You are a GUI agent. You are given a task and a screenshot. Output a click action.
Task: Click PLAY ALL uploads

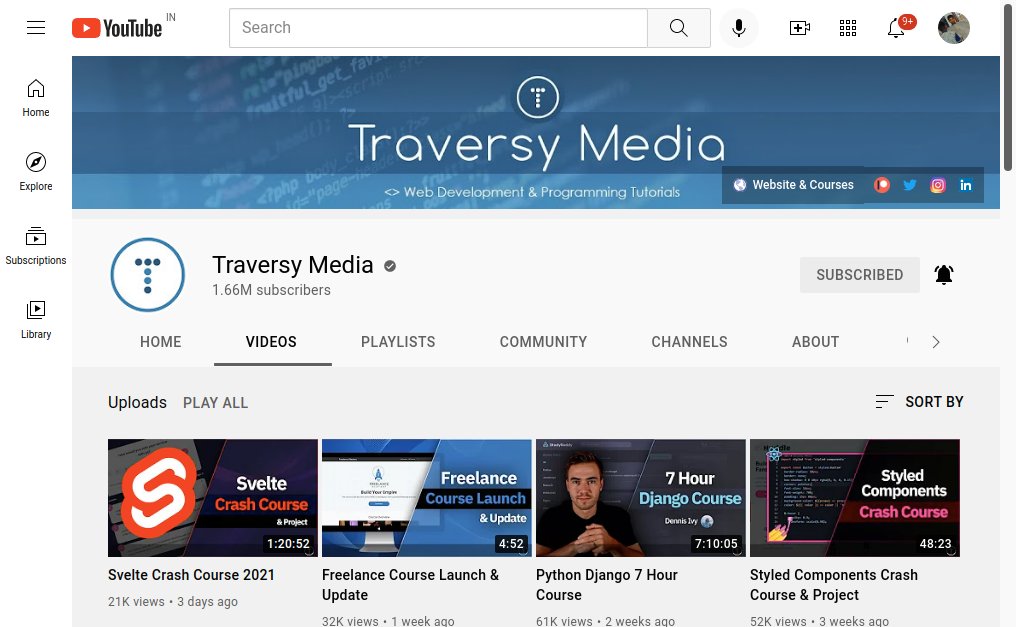[215, 403]
